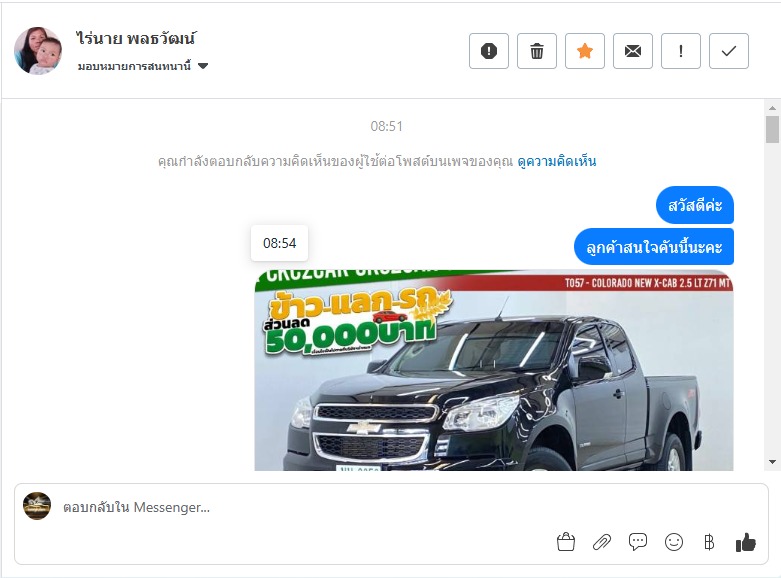The image size is (781, 578).
Task: Click the 08:51 timestamp in the chat
Action: (386, 126)
